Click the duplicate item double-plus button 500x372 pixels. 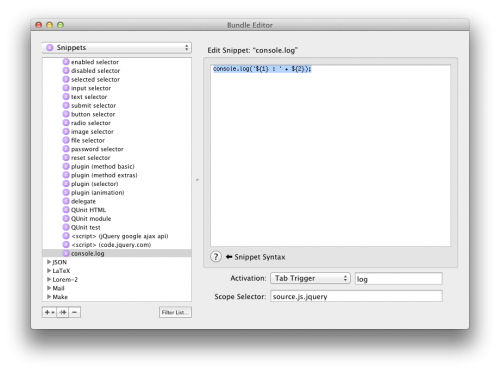coord(63,312)
